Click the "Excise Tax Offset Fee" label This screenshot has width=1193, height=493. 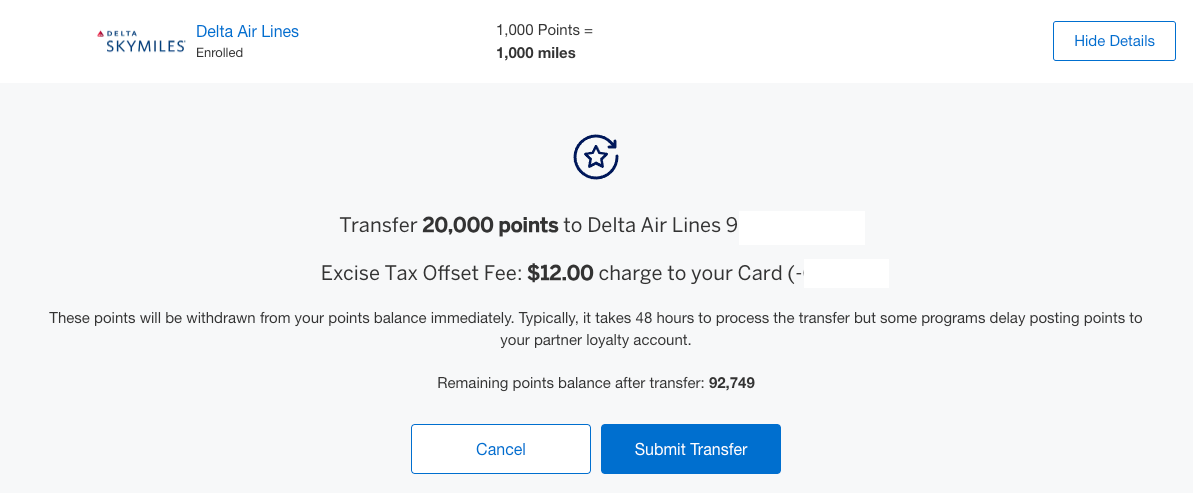(x=419, y=273)
